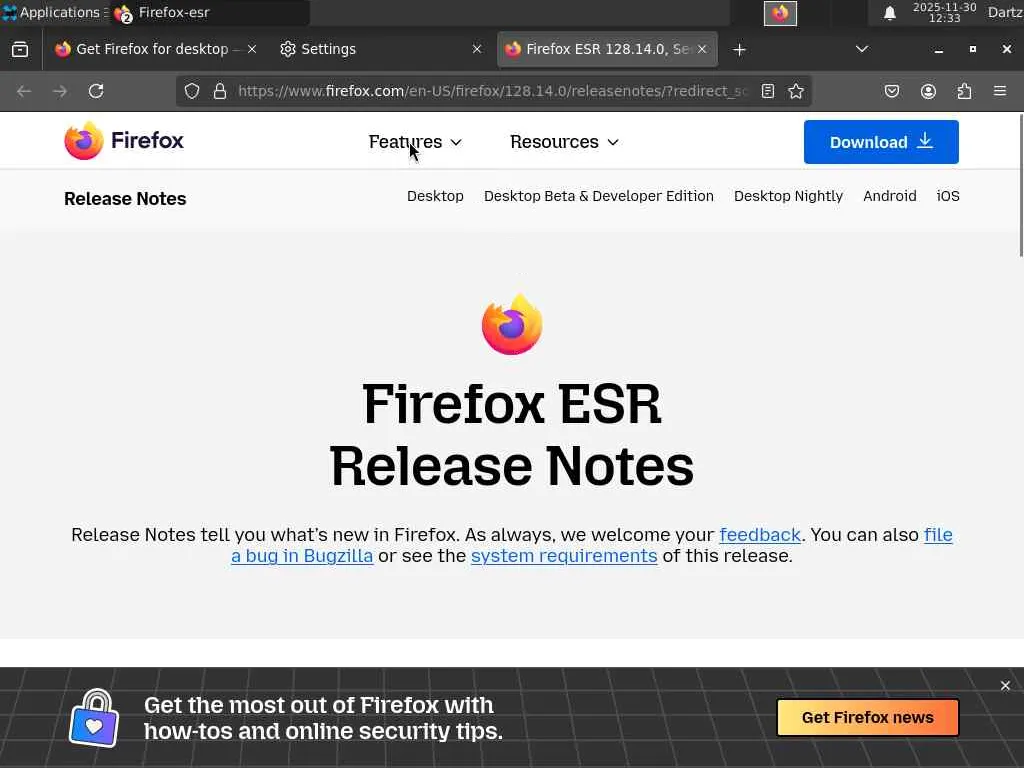1024x768 pixels.
Task: Open the application hamburger menu
Action: (1000, 91)
